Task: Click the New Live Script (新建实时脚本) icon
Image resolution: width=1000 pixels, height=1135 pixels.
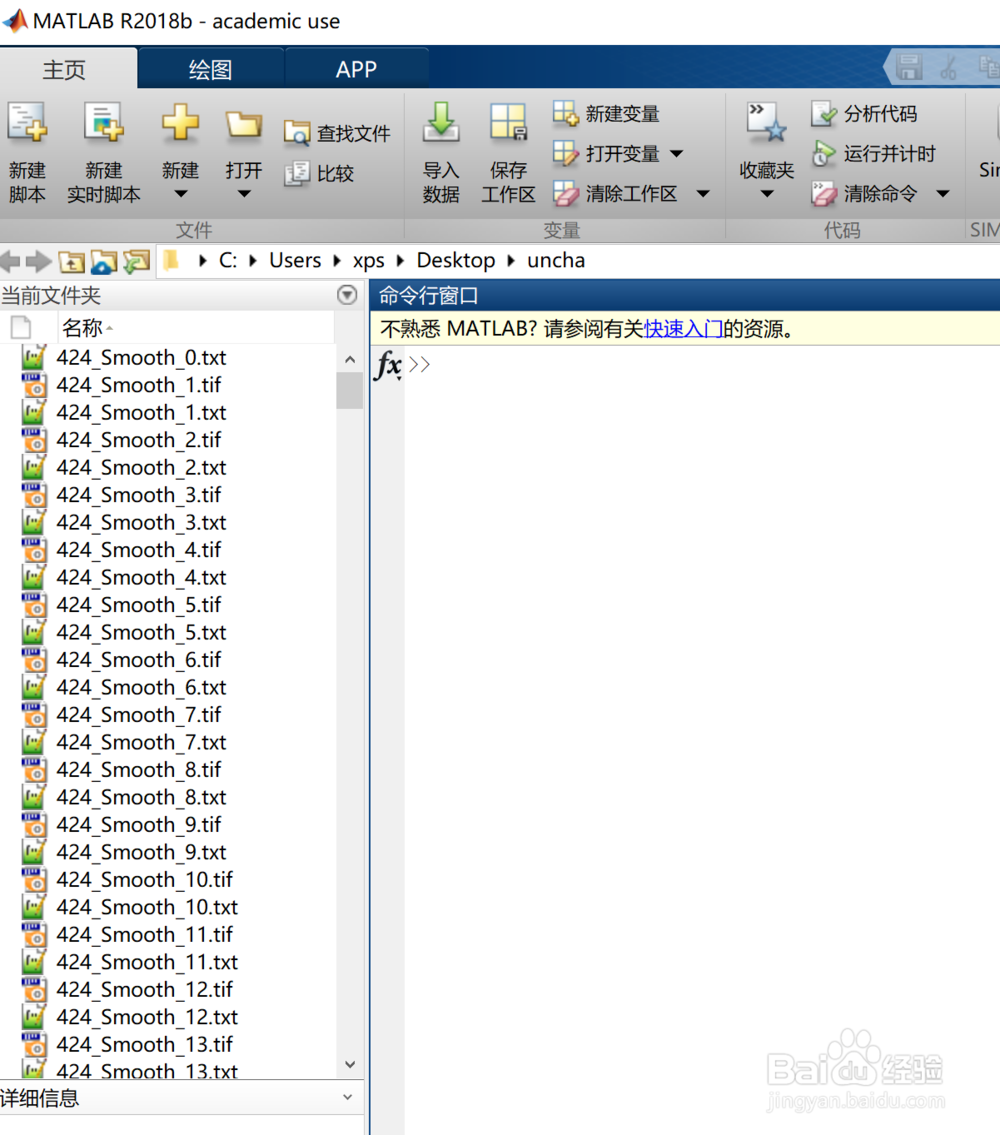Action: [x=104, y=122]
